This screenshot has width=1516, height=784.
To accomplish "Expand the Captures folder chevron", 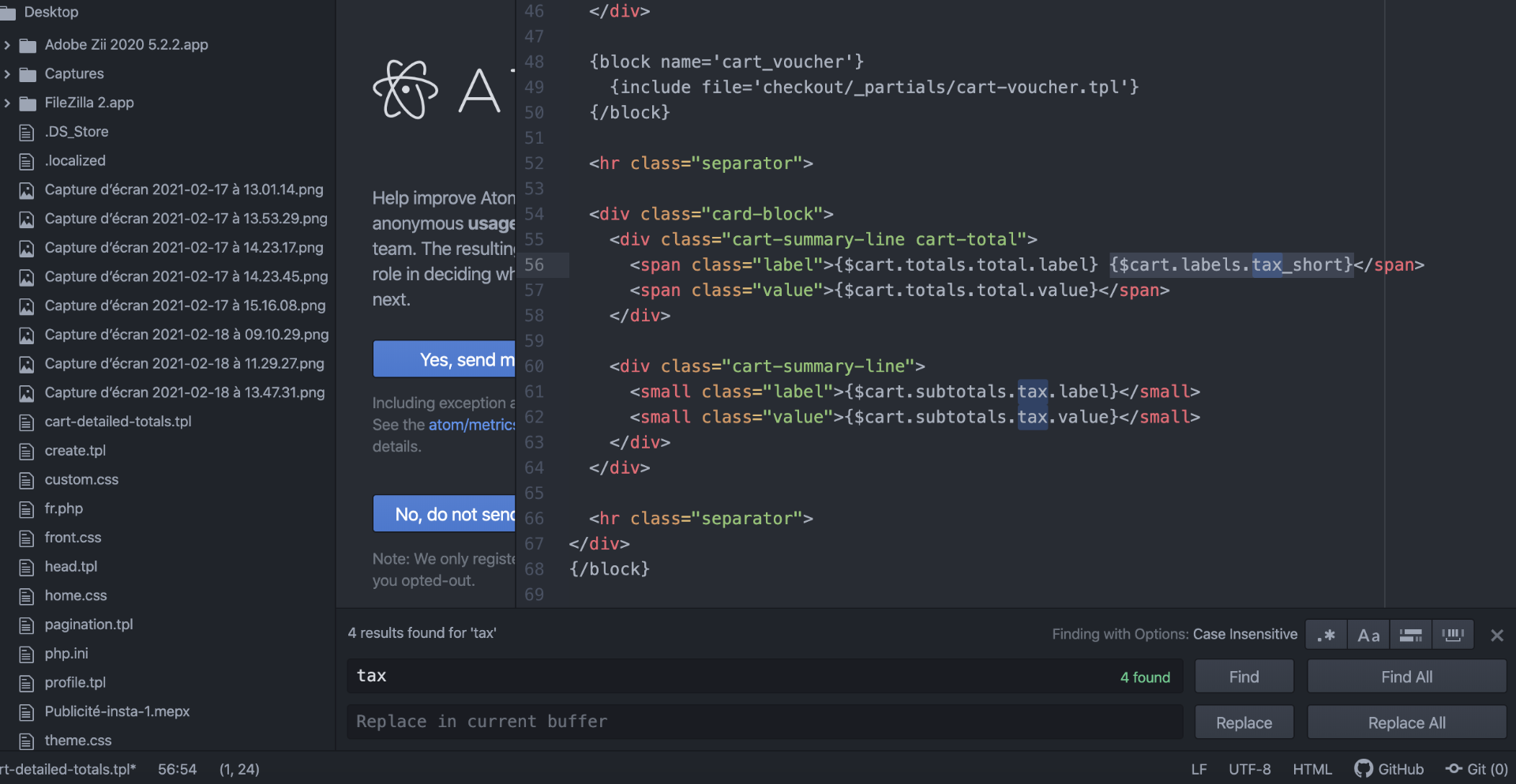I will point(7,74).
